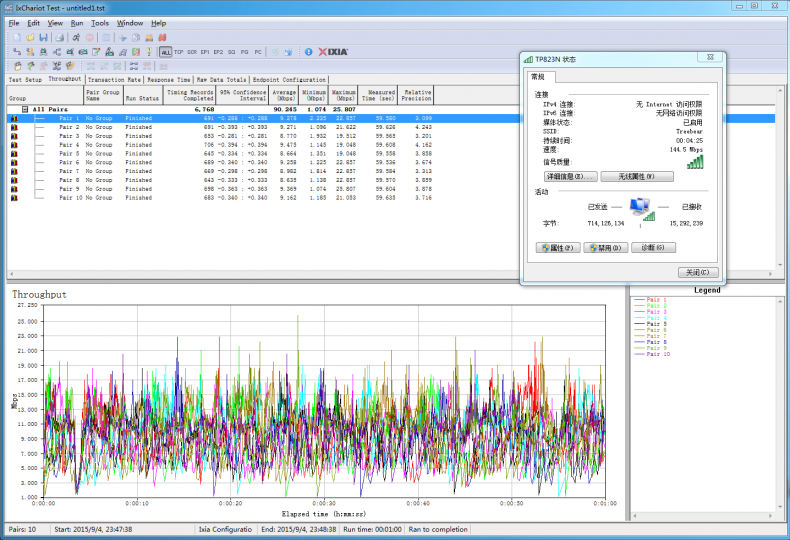
Task: Collapse the All Pairs tree group
Action: [25, 109]
